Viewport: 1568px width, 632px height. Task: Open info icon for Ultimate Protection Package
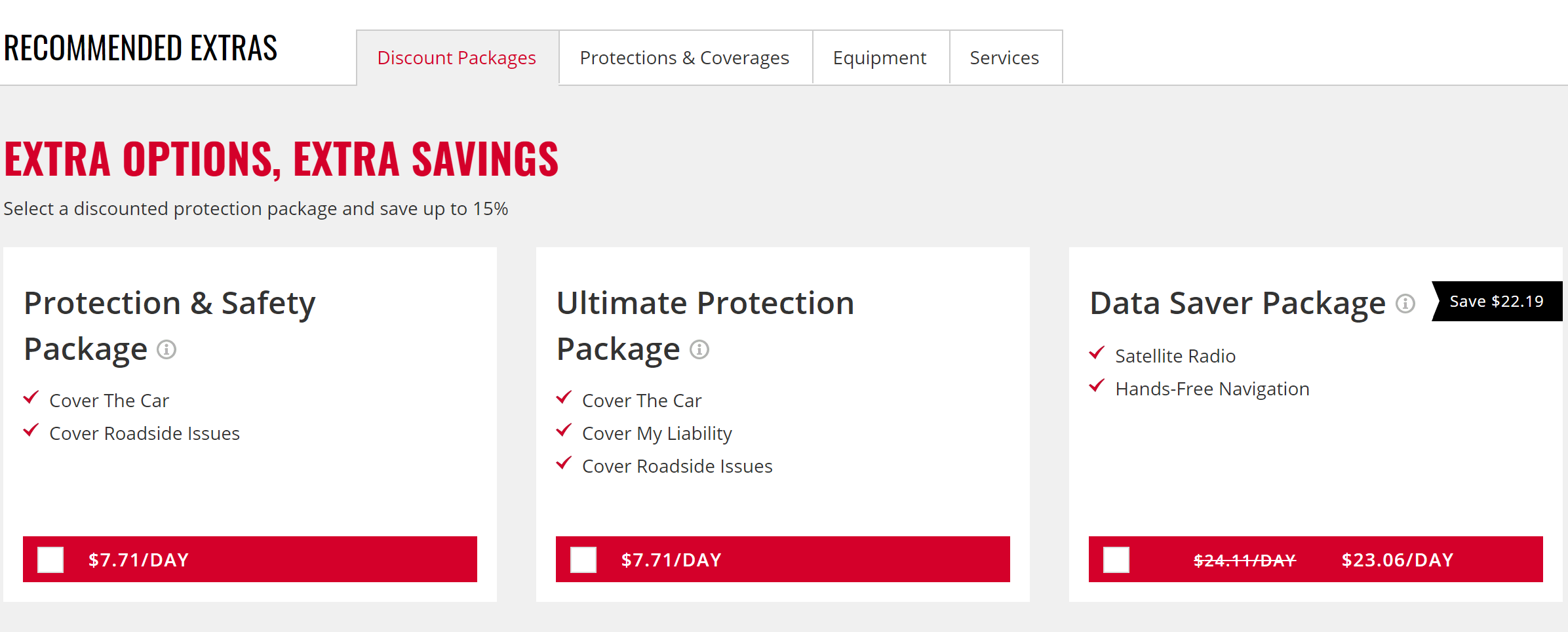coord(699,349)
